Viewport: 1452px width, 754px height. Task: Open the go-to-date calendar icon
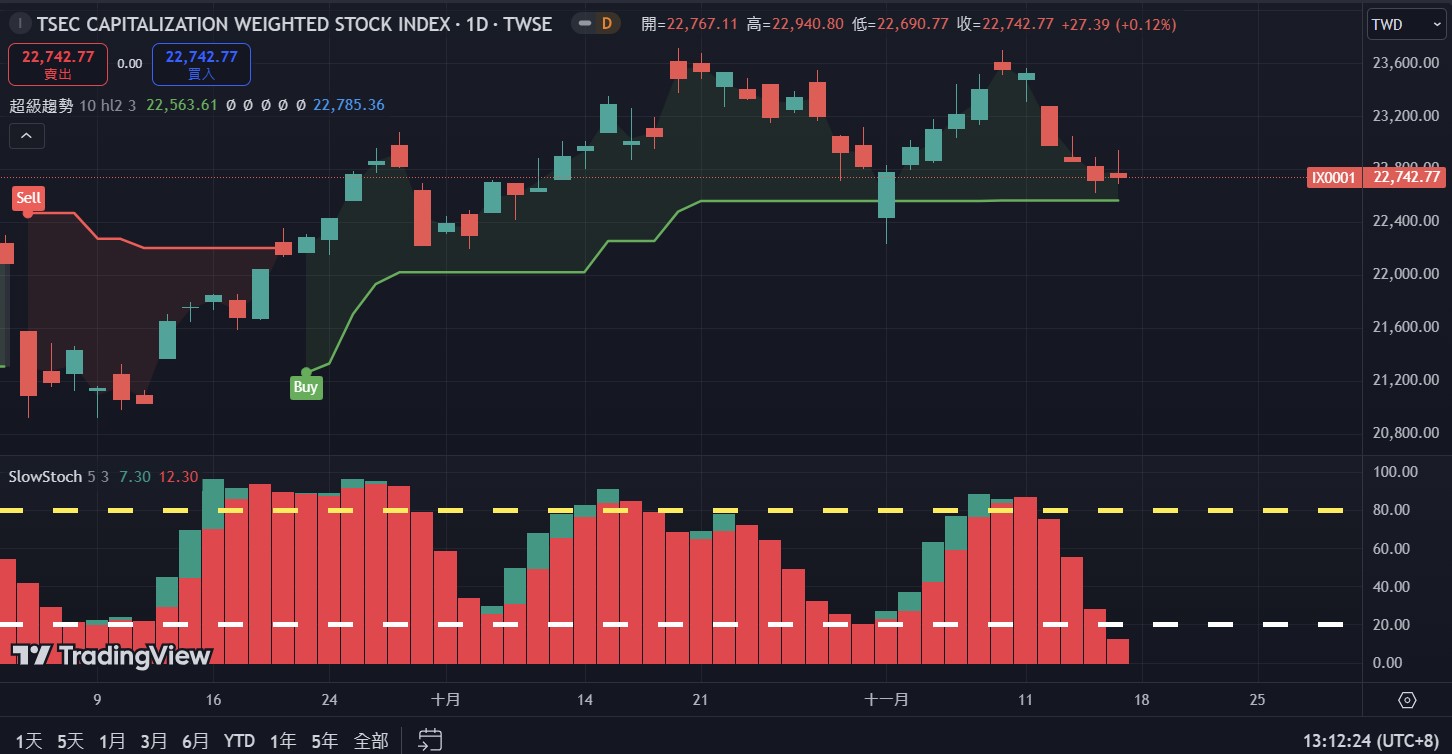coord(430,740)
